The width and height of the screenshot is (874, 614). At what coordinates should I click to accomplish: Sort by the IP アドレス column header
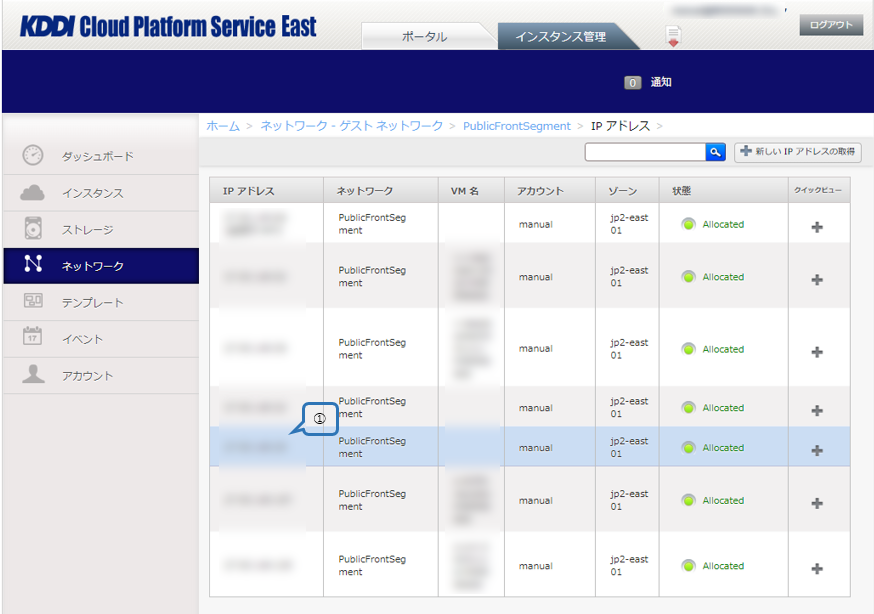click(x=266, y=191)
